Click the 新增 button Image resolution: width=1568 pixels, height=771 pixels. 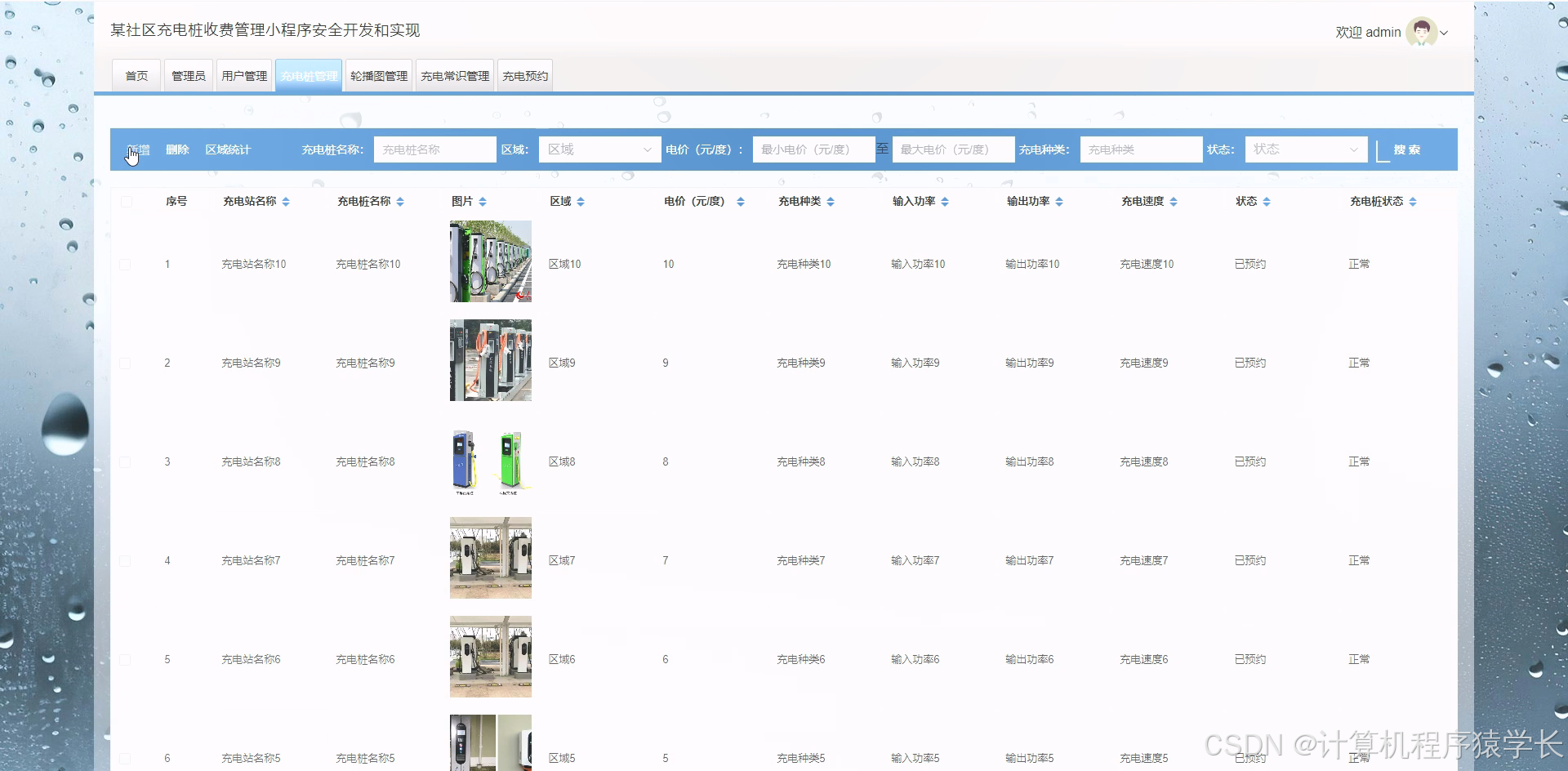coord(139,150)
